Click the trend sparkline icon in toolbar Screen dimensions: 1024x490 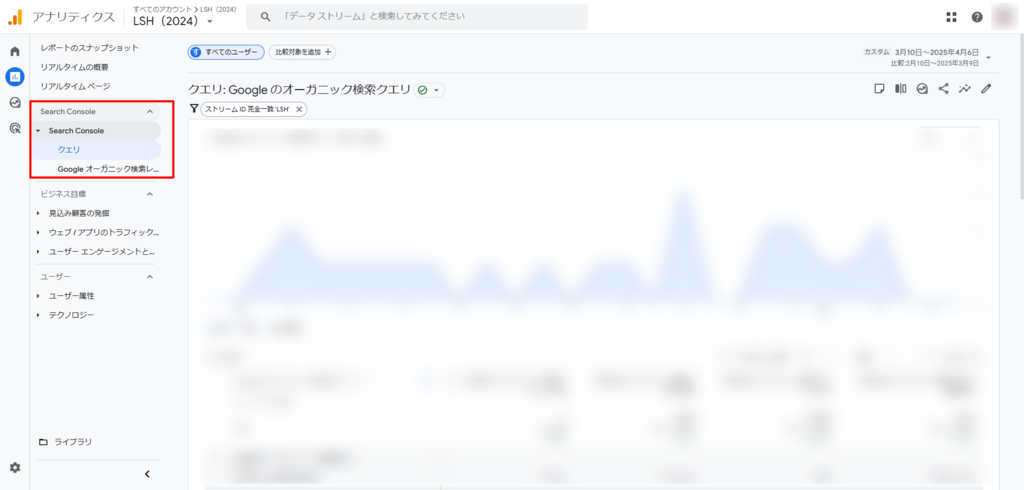pos(965,89)
